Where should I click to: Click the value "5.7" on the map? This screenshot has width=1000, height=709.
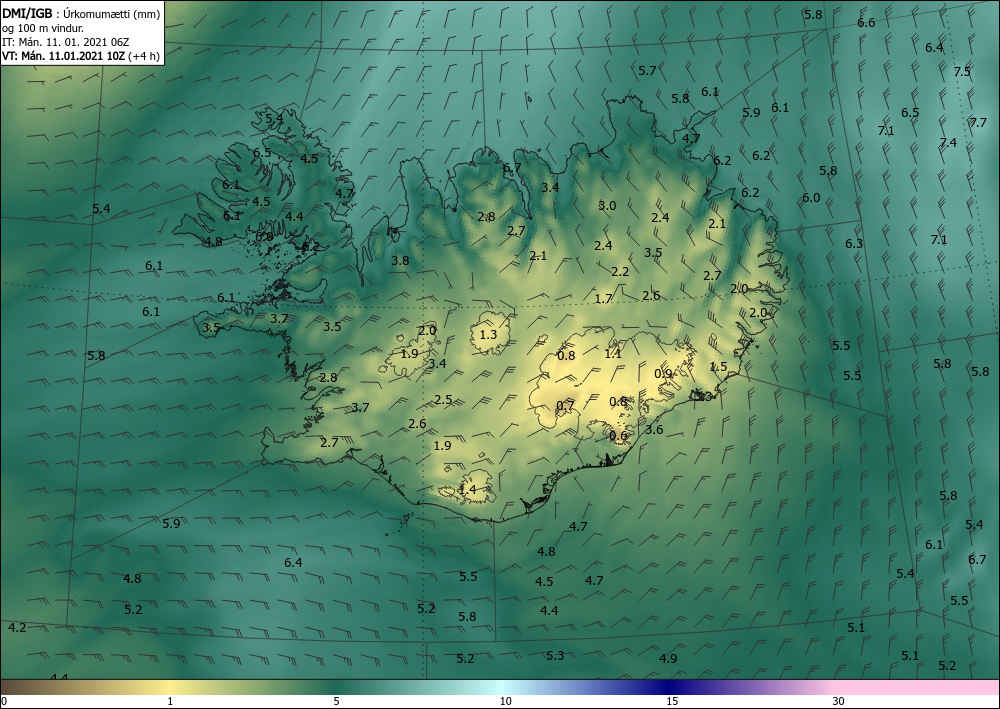pyautogui.click(x=647, y=71)
